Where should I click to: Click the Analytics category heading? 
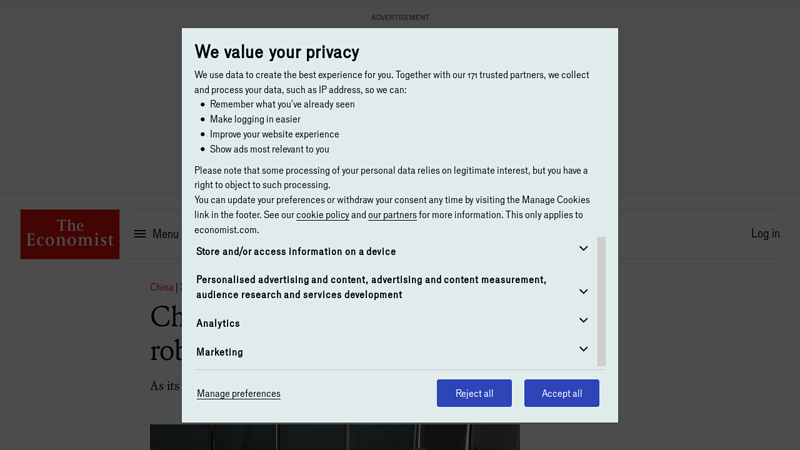click(218, 323)
